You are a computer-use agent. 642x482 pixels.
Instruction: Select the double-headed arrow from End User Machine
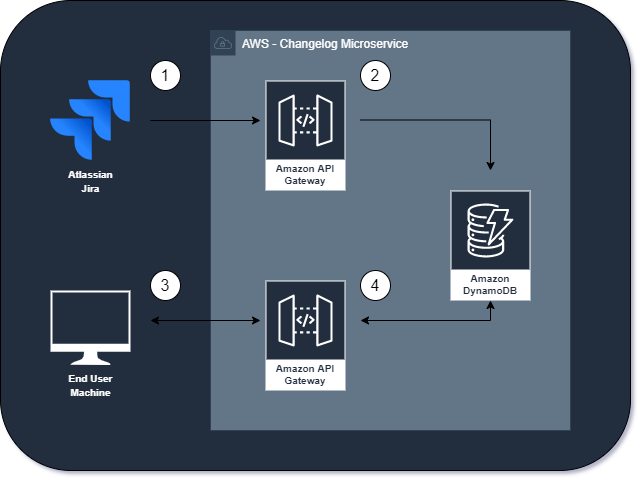tap(205, 320)
